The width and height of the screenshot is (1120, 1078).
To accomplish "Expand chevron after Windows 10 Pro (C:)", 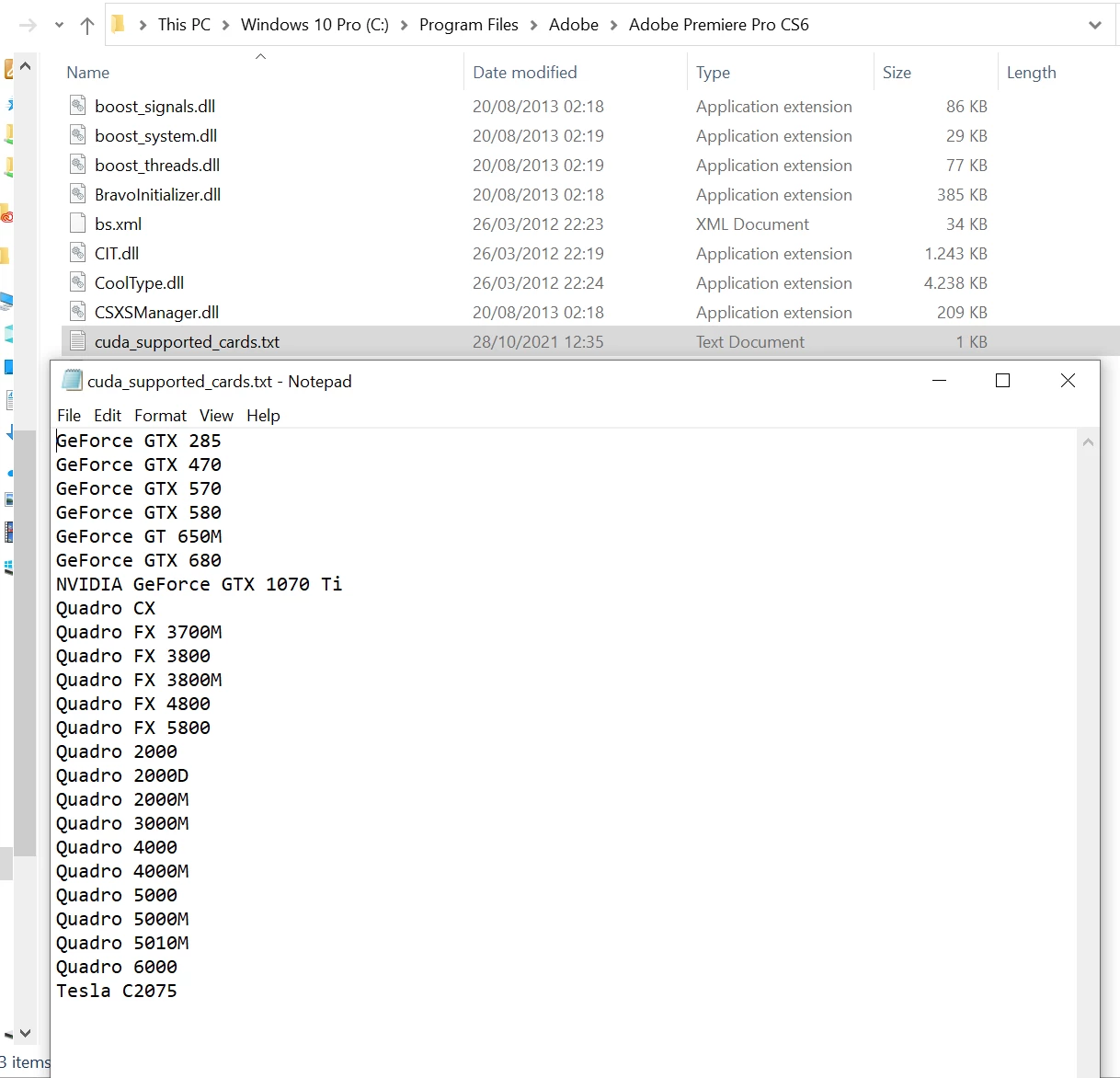I will tap(404, 25).
